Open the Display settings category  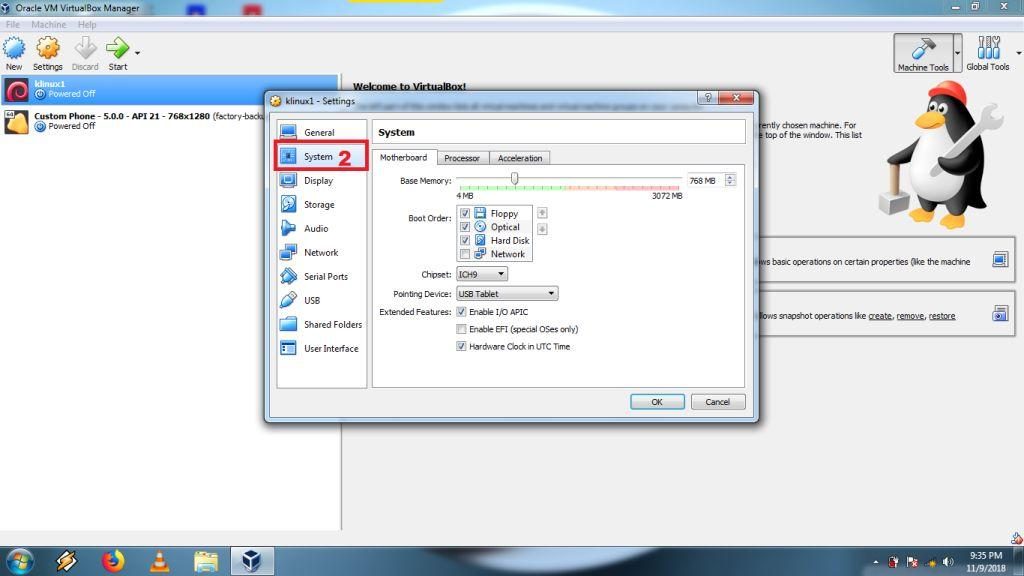(x=321, y=181)
